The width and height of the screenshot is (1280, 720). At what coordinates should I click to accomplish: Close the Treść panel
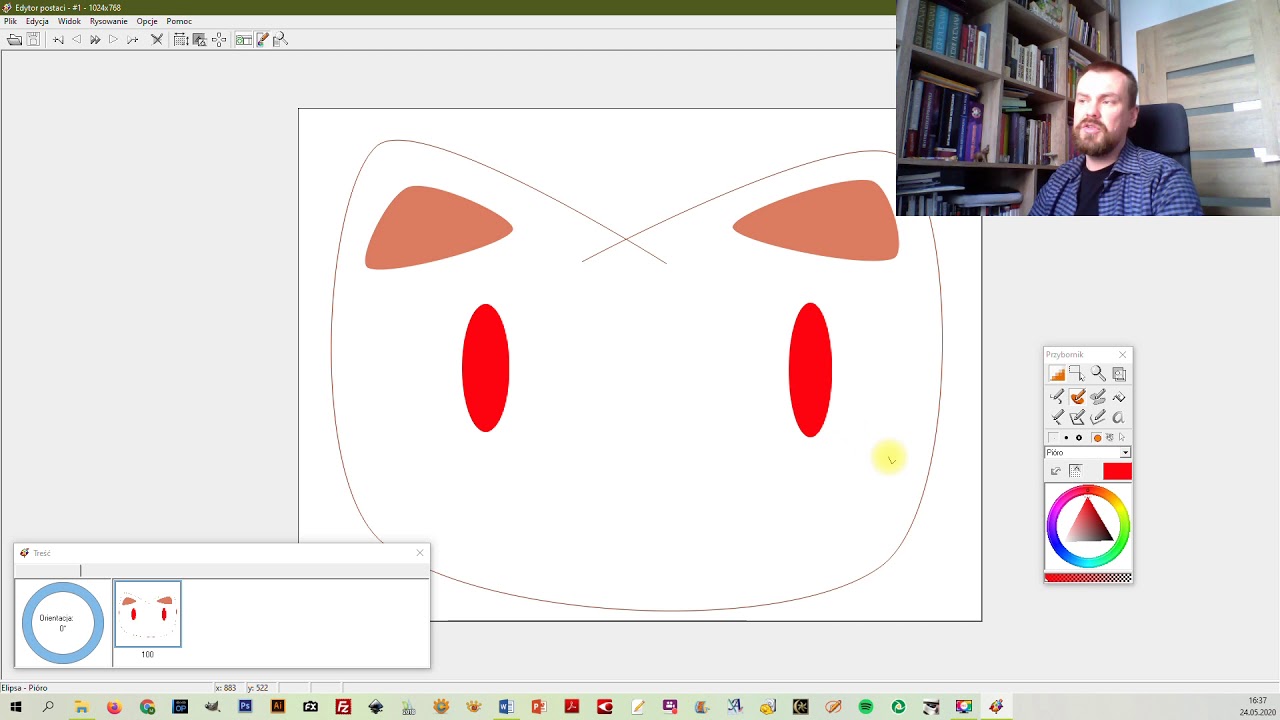coord(420,552)
